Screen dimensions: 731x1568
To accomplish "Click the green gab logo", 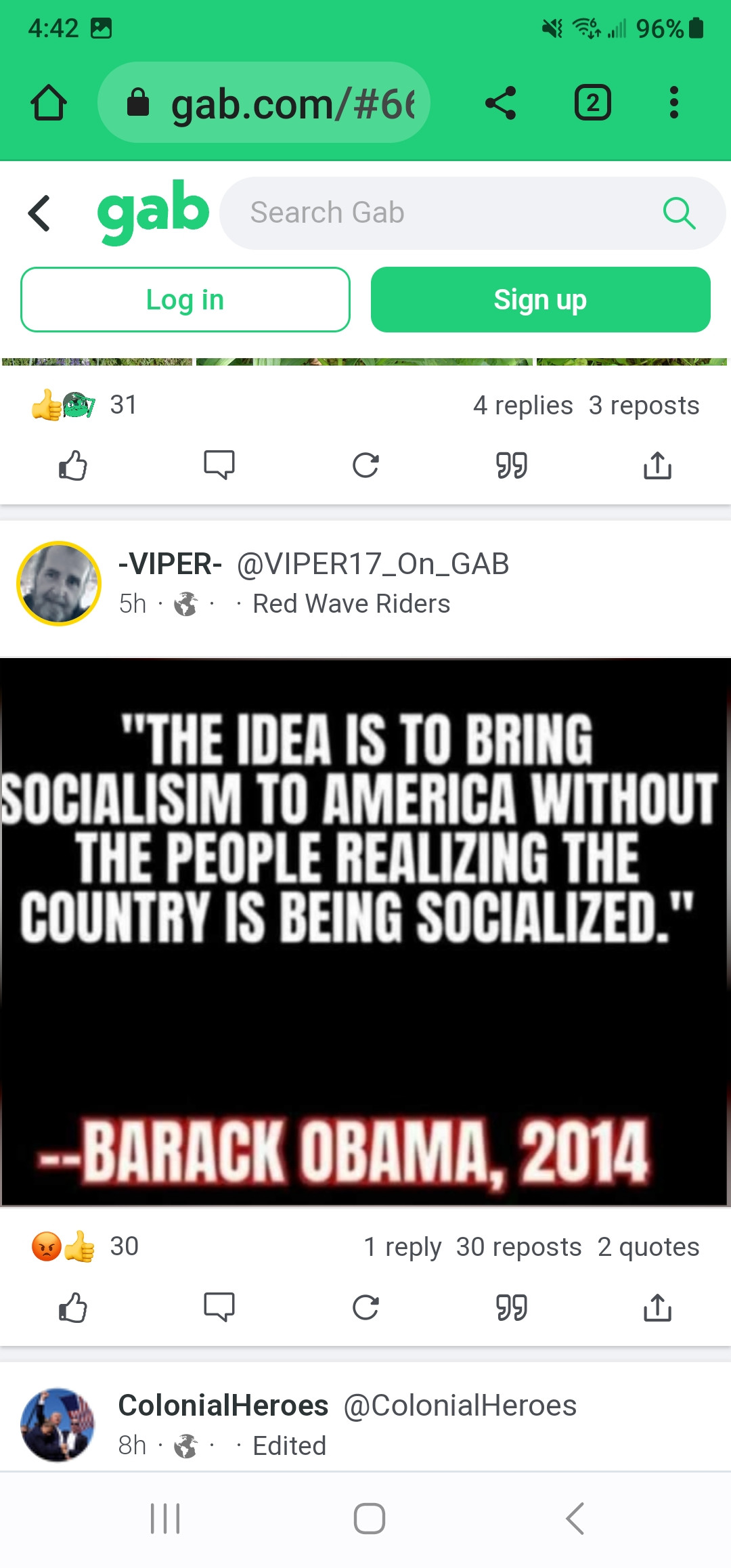I will [153, 212].
